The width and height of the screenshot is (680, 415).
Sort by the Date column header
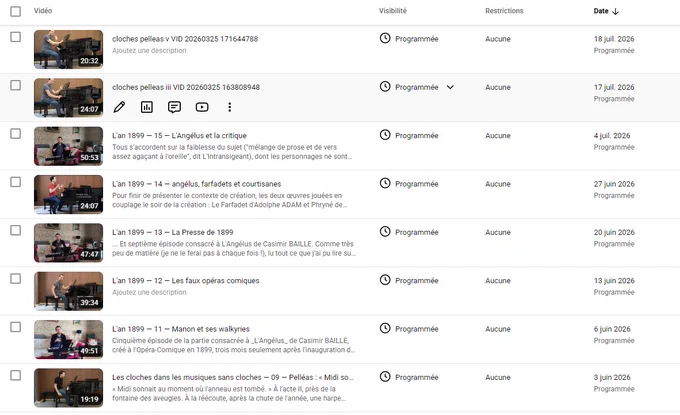[x=601, y=11]
